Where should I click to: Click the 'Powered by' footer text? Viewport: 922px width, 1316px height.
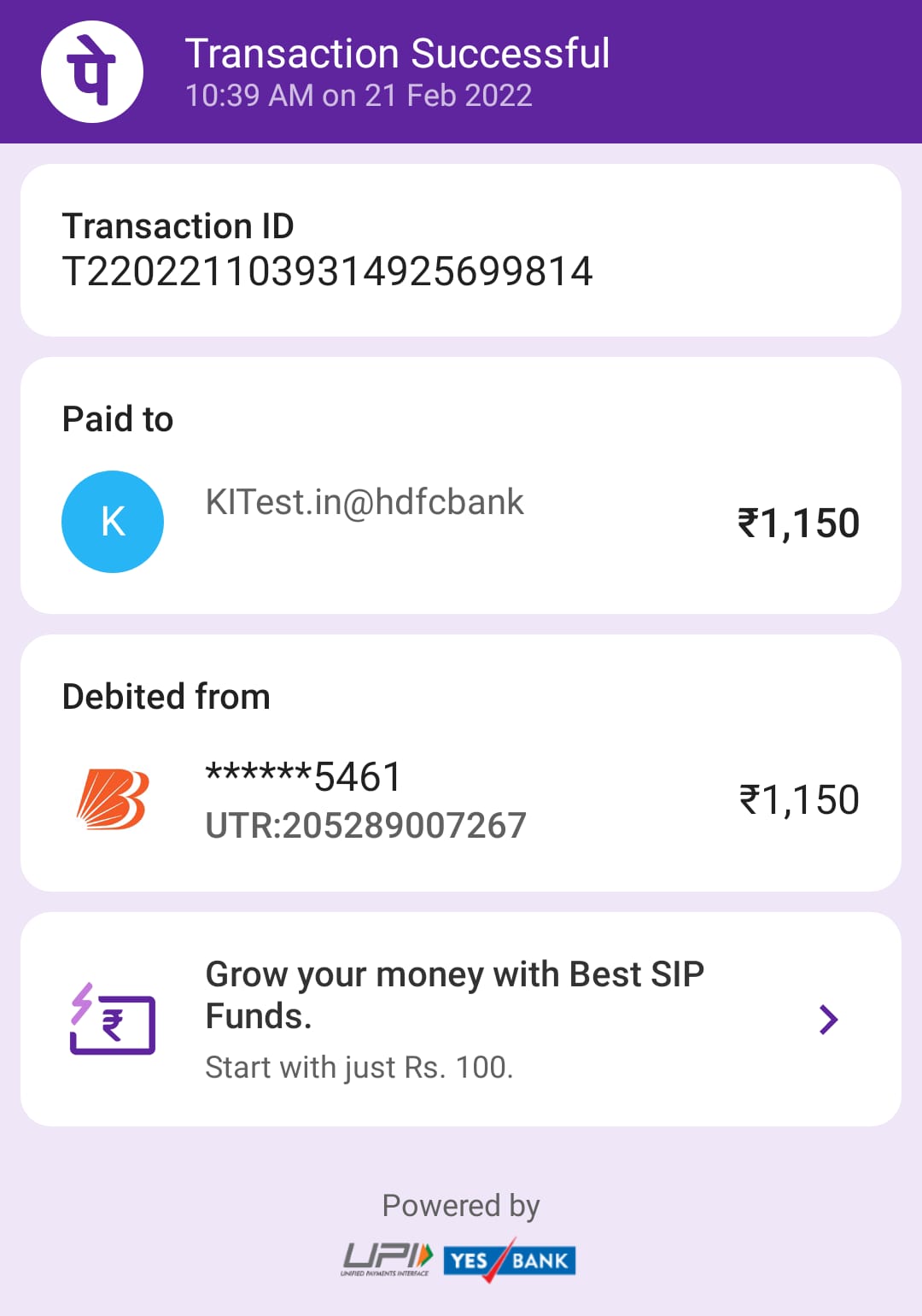coord(461,1206)
